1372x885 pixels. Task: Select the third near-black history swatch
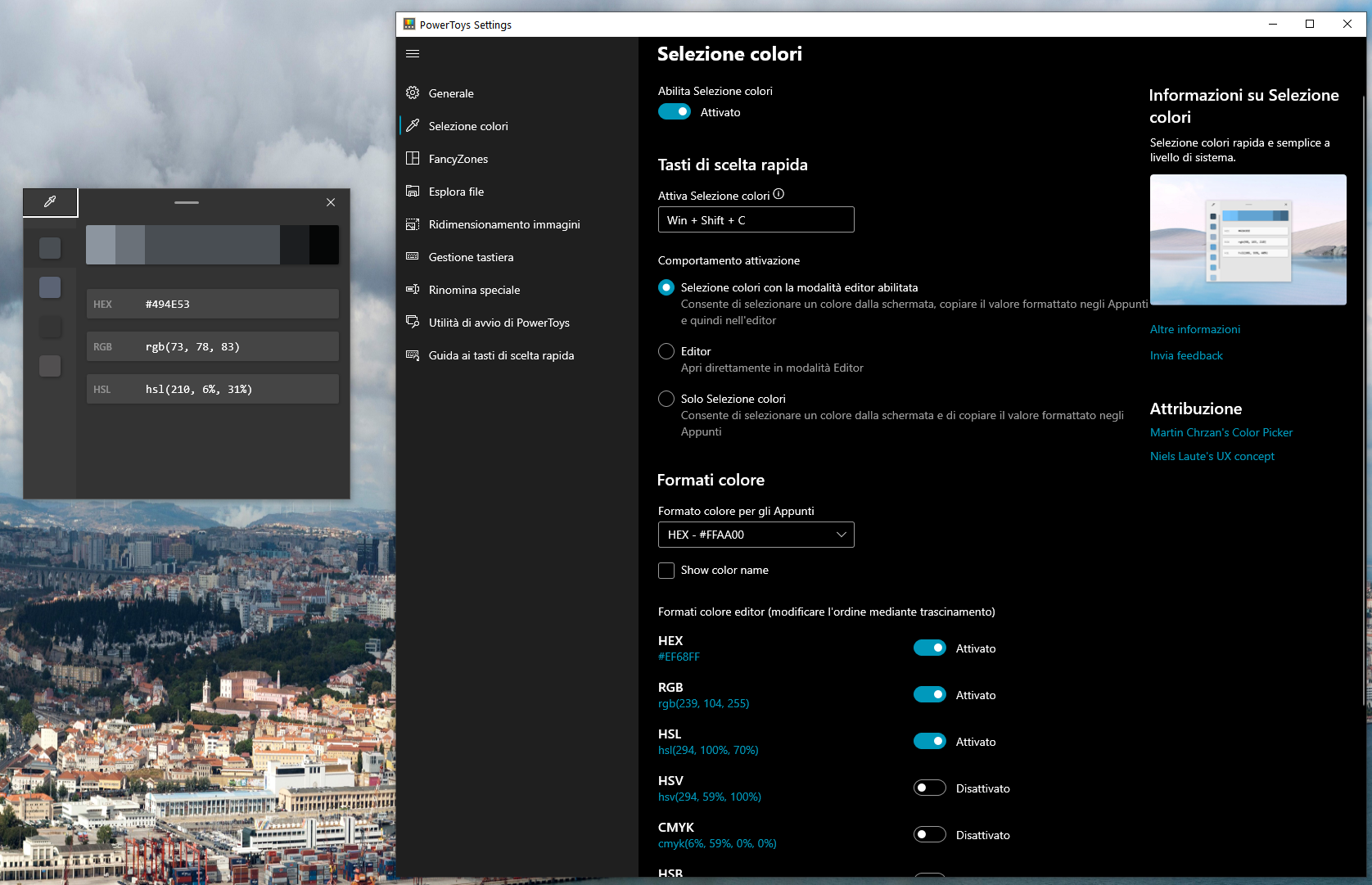50,327
